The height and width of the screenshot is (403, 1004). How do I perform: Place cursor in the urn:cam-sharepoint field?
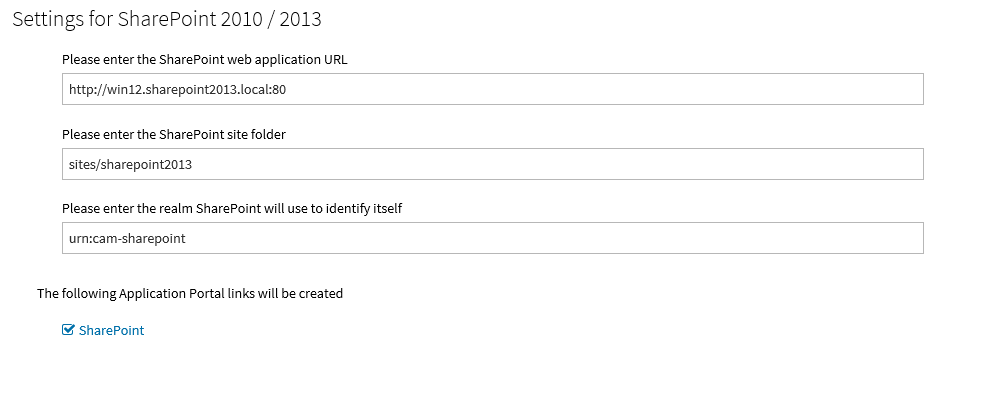tap(492, 238)
